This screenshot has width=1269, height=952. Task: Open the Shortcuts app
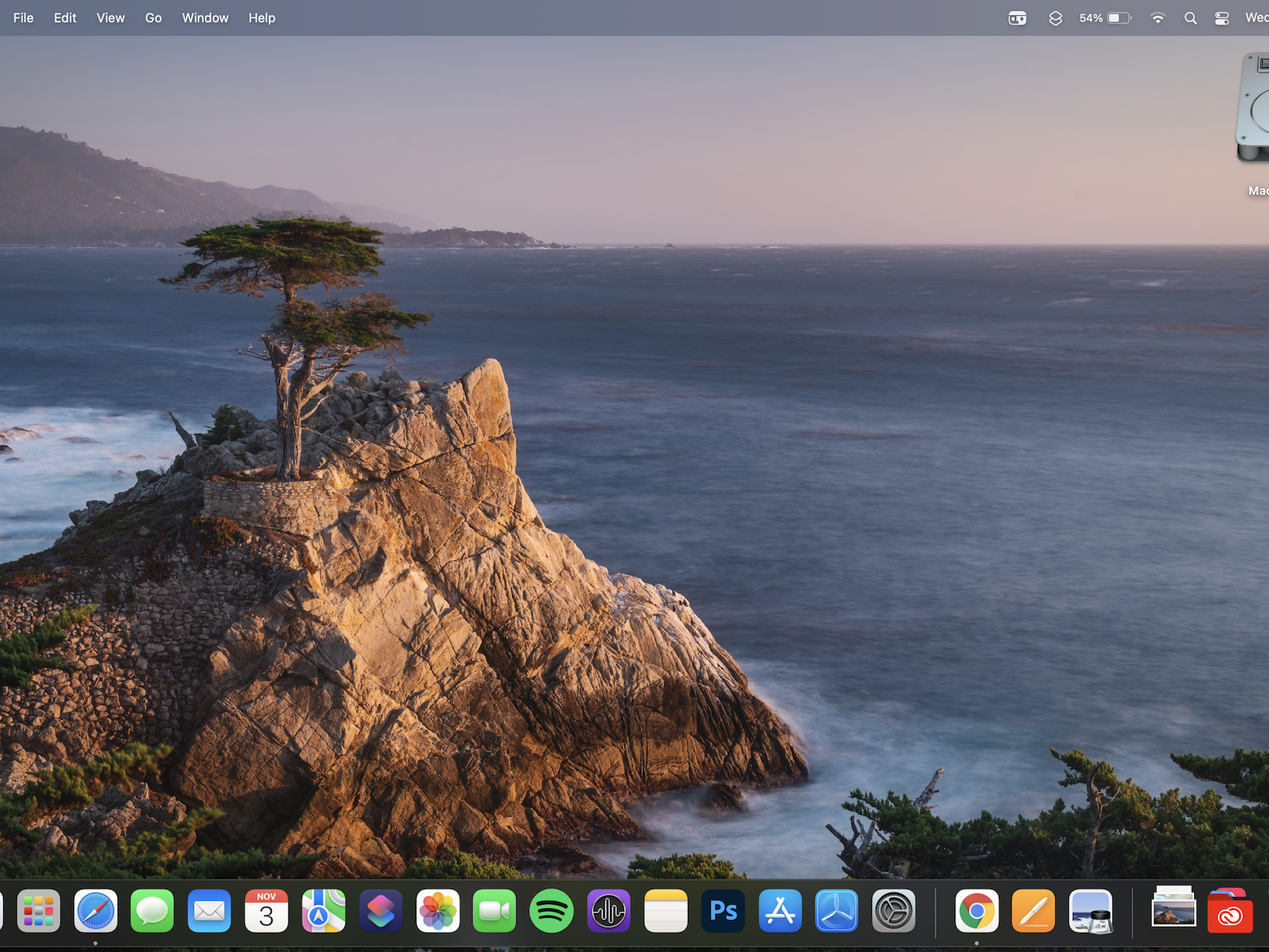[380, 911]
